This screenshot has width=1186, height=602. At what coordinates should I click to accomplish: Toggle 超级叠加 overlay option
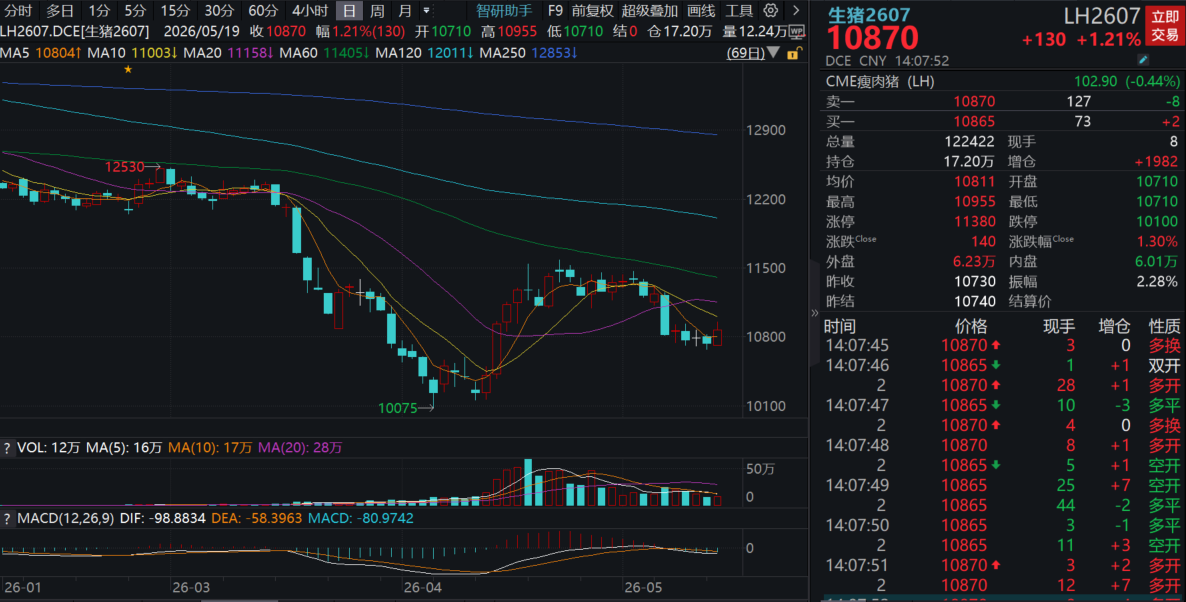(x=649, y=11)
